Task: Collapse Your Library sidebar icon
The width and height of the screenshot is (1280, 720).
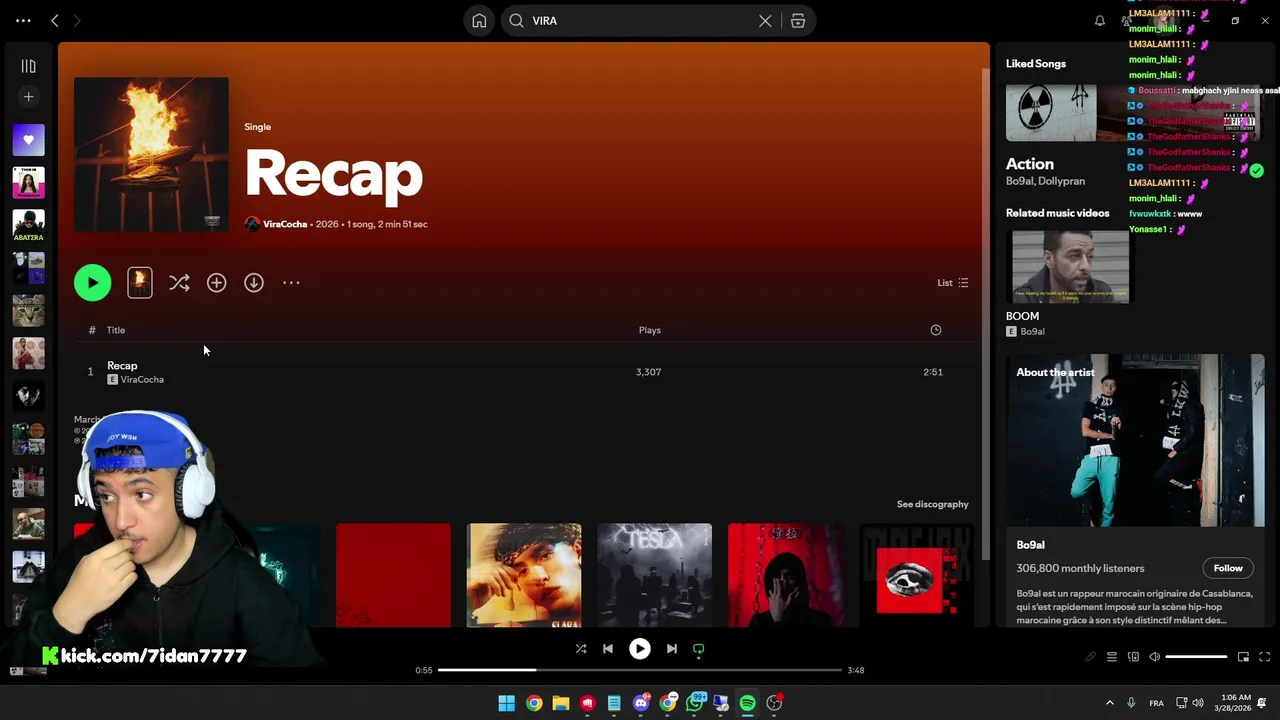Action: point(28,66)
